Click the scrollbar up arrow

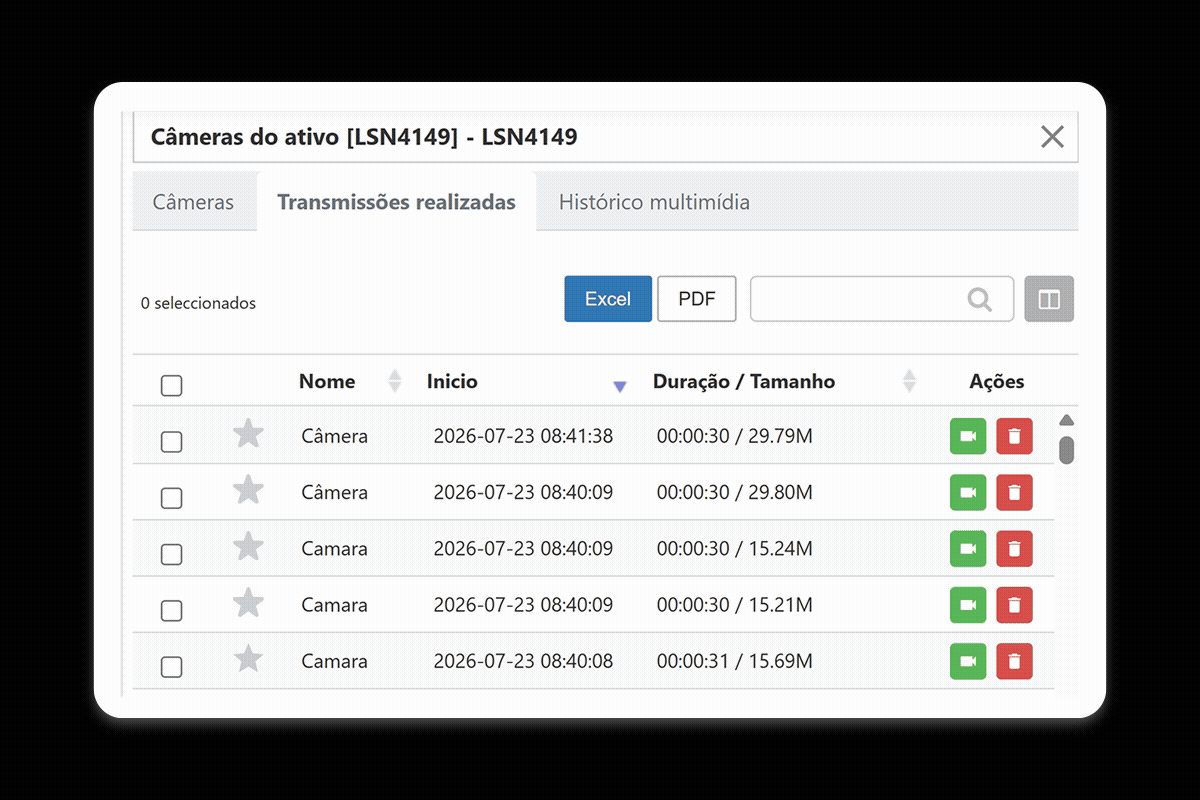click(x=1066, y=420)
